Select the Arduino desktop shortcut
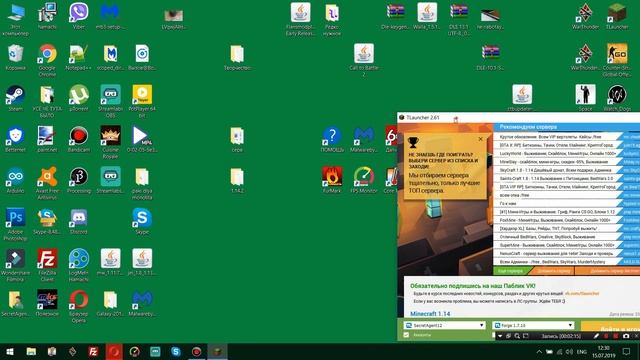 tap(16, 180)
